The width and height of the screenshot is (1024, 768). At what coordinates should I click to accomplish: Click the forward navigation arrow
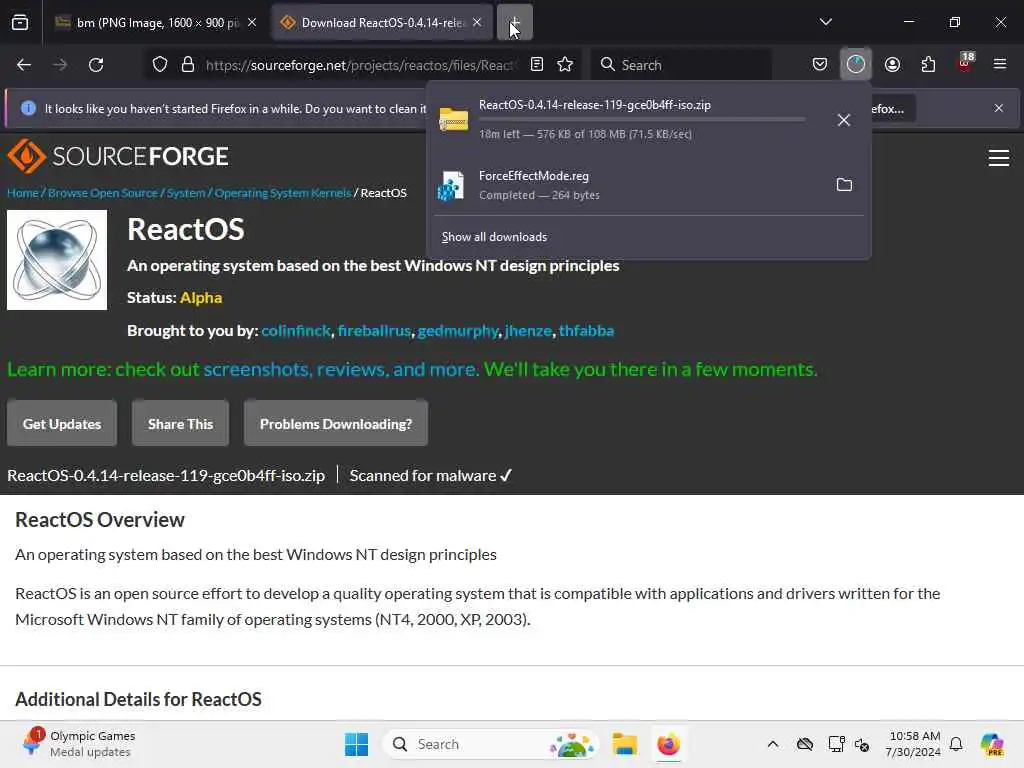coord(60,65)
